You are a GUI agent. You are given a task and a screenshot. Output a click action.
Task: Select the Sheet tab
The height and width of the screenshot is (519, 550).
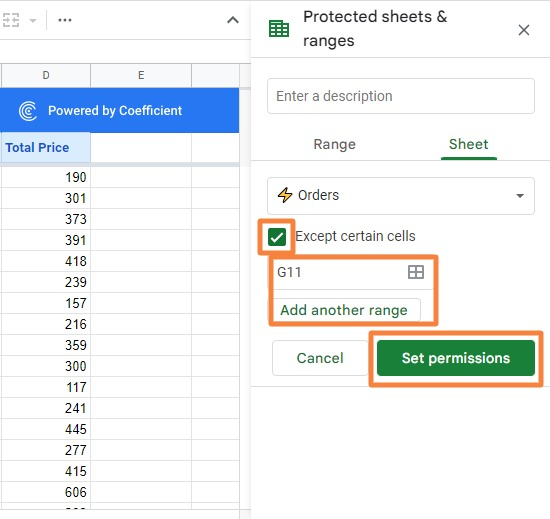coord(469,144)
